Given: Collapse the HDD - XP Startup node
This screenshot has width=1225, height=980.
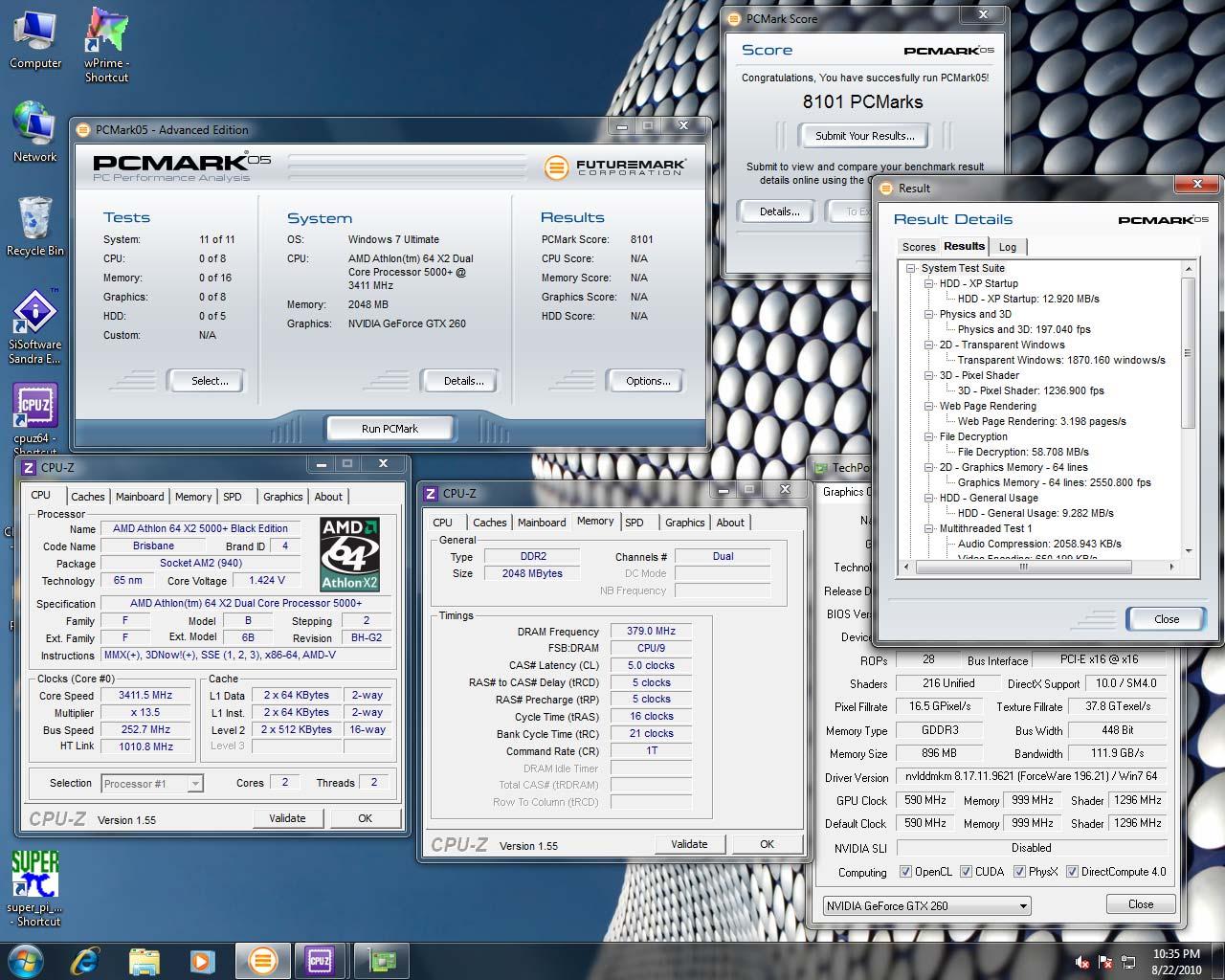Looking at the screenshot, I should point(929,283).
